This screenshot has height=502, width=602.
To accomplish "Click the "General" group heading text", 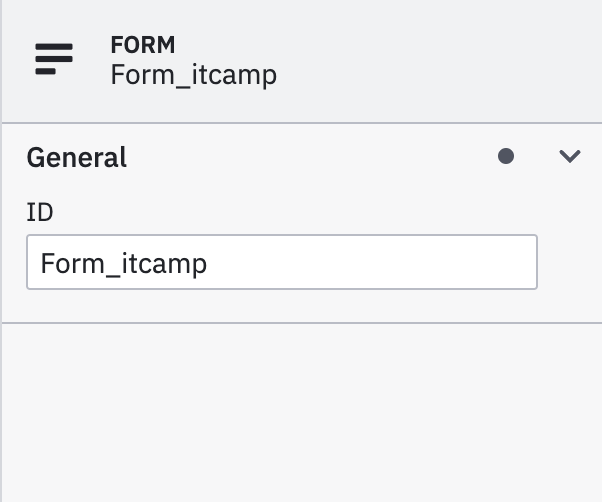I will coord(77,157).
